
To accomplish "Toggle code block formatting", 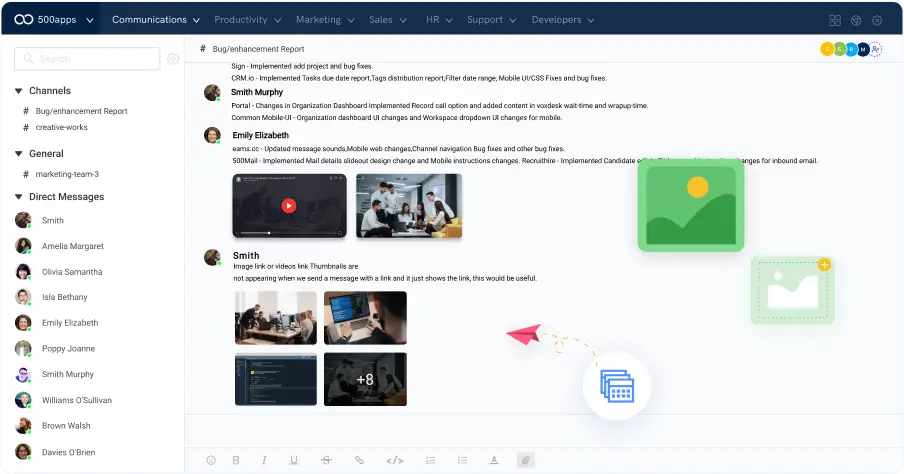I will click(395, 460).
